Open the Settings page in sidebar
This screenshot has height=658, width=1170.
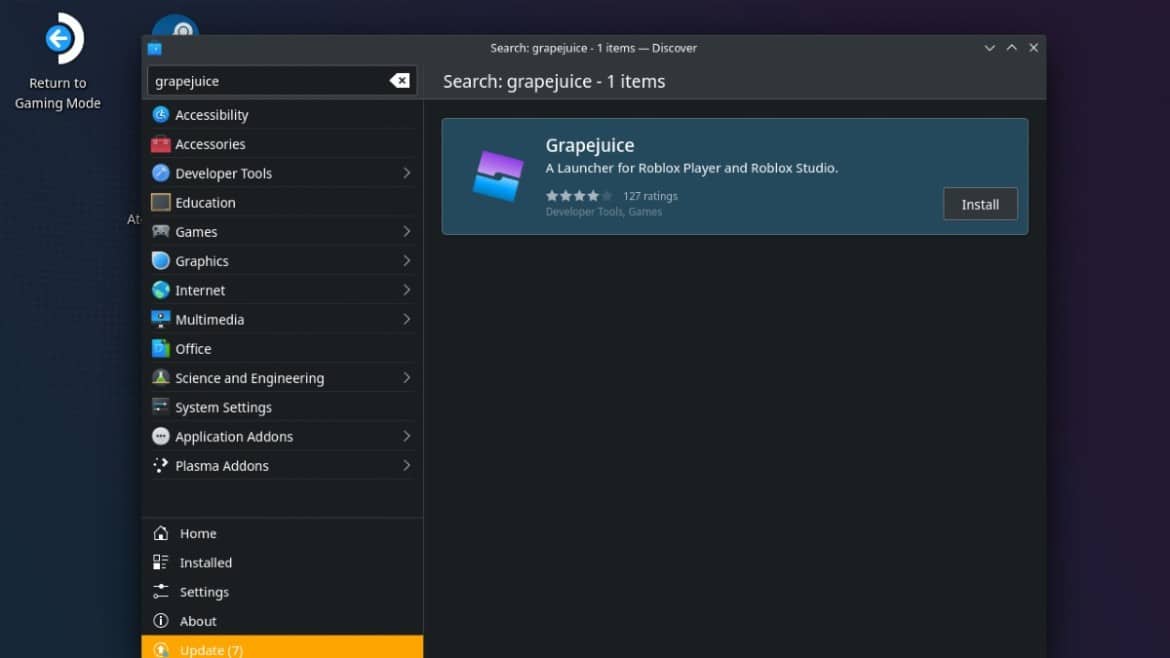tap(204, 592)
